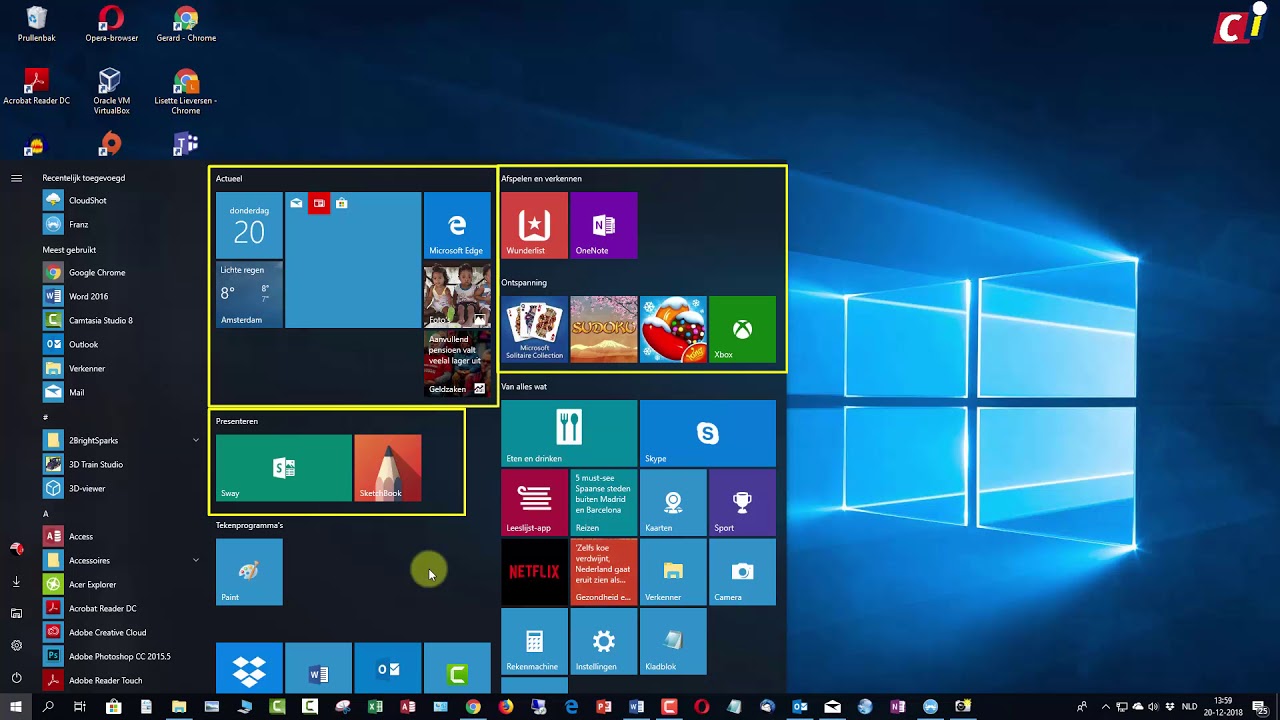
Task: Open the Instellingen tile
Action: 603,642
